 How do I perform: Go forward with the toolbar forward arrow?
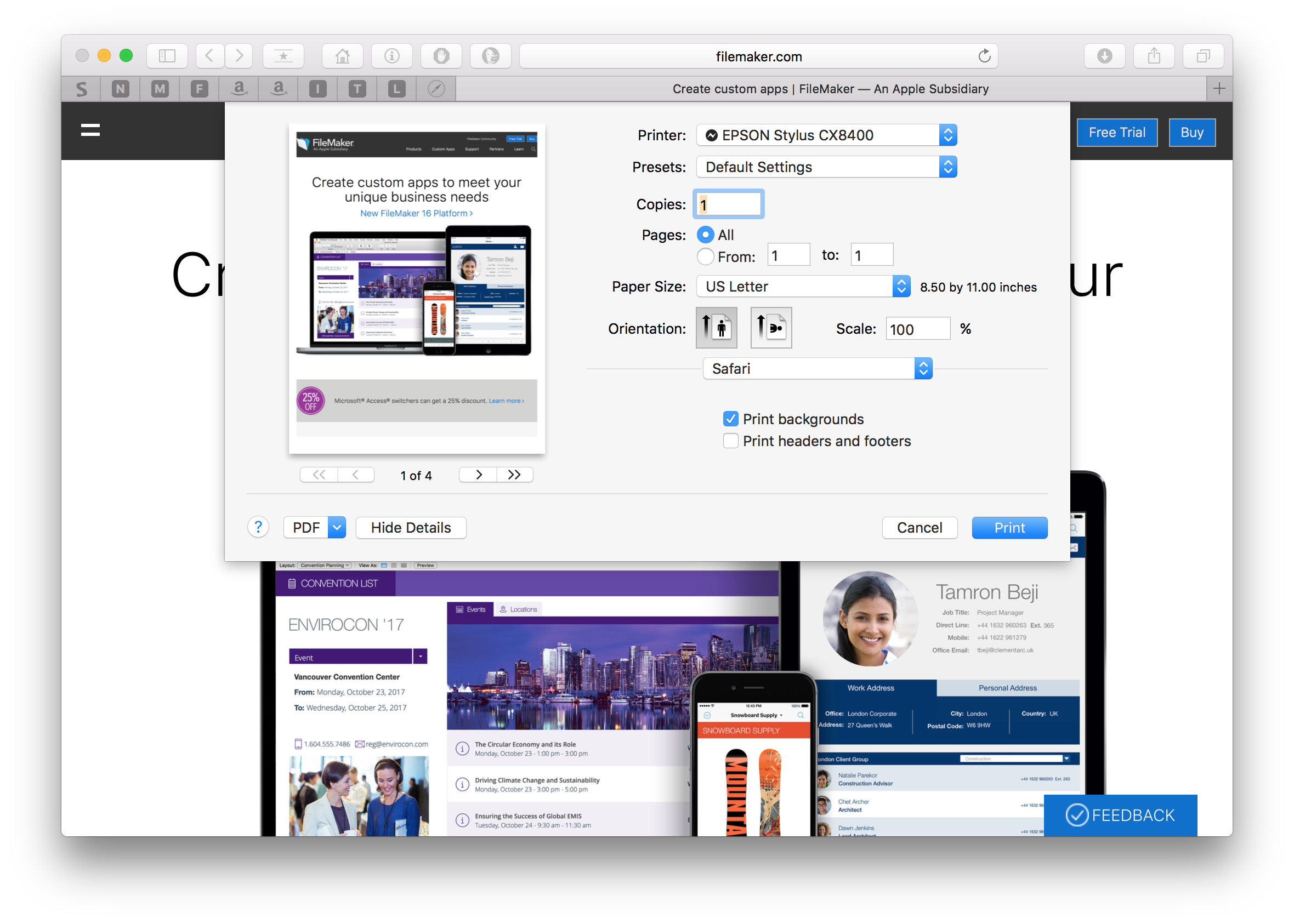pos(239,56)
